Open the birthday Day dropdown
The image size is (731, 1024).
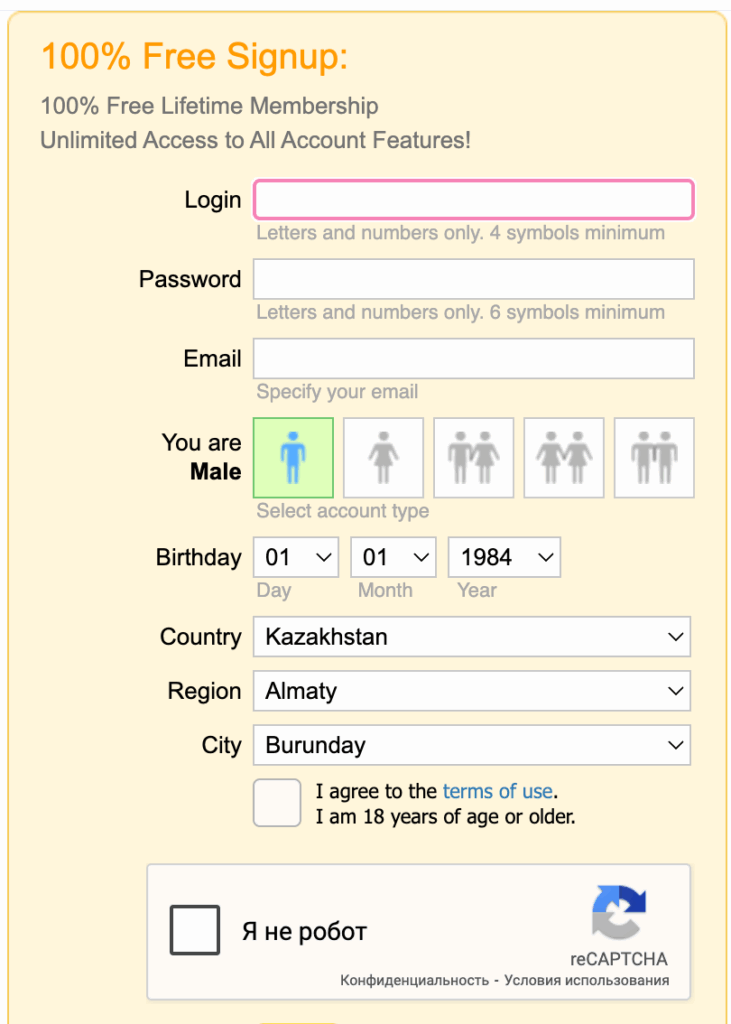tap(296, 557)
